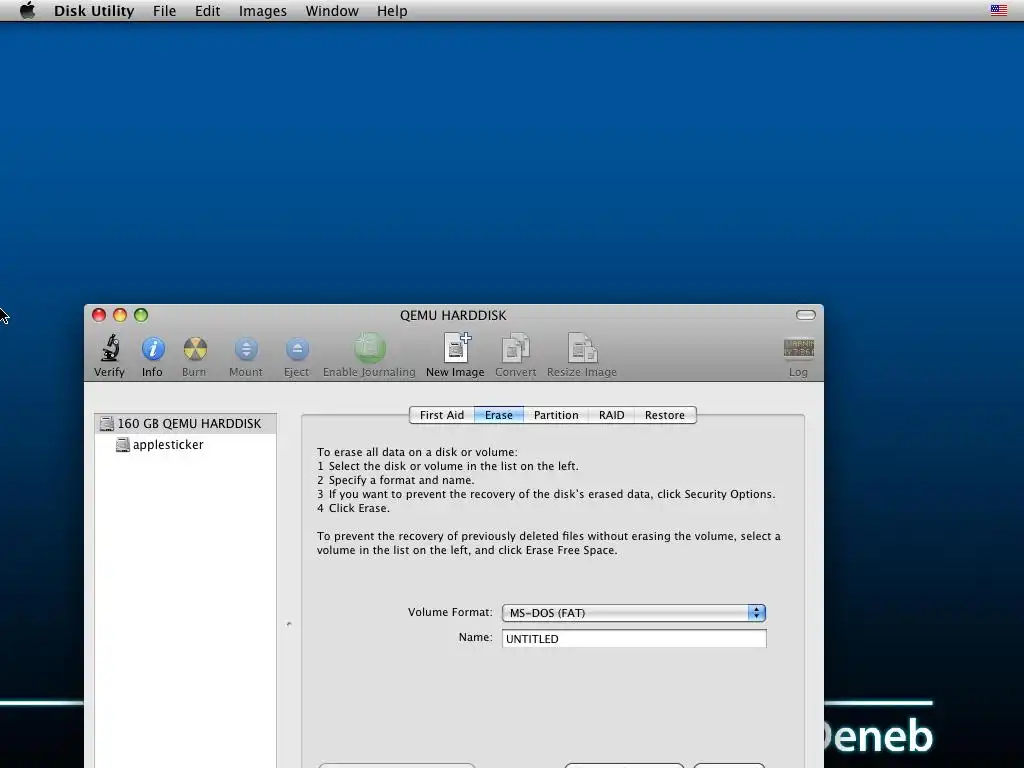Close the QEMU HARDDISK window
Viewport: 1024px width, 768px height.
click(x=99, y=315)
